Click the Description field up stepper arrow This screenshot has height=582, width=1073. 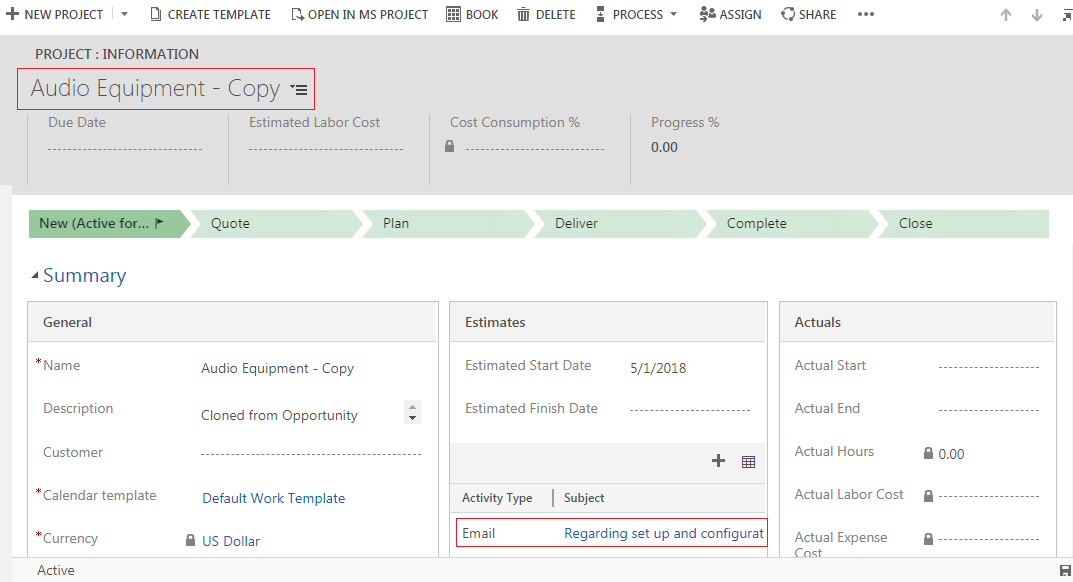click(x=412, y=406)
